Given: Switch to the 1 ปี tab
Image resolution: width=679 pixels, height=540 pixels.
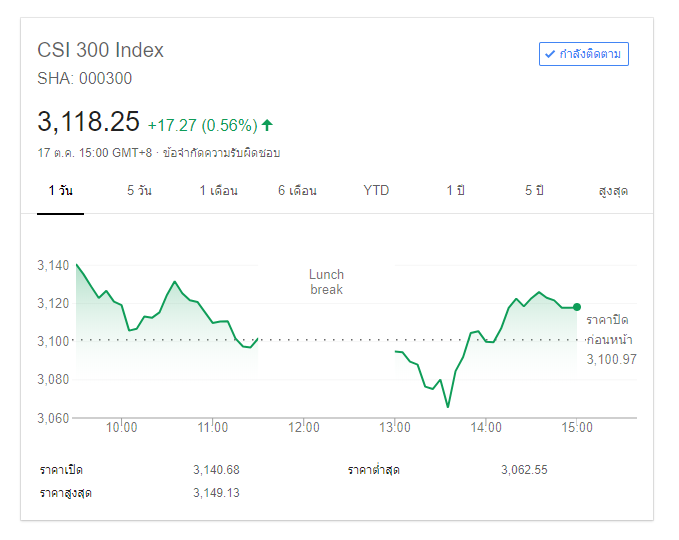Looking at the screenshot, I should click(x=455, y=190).
